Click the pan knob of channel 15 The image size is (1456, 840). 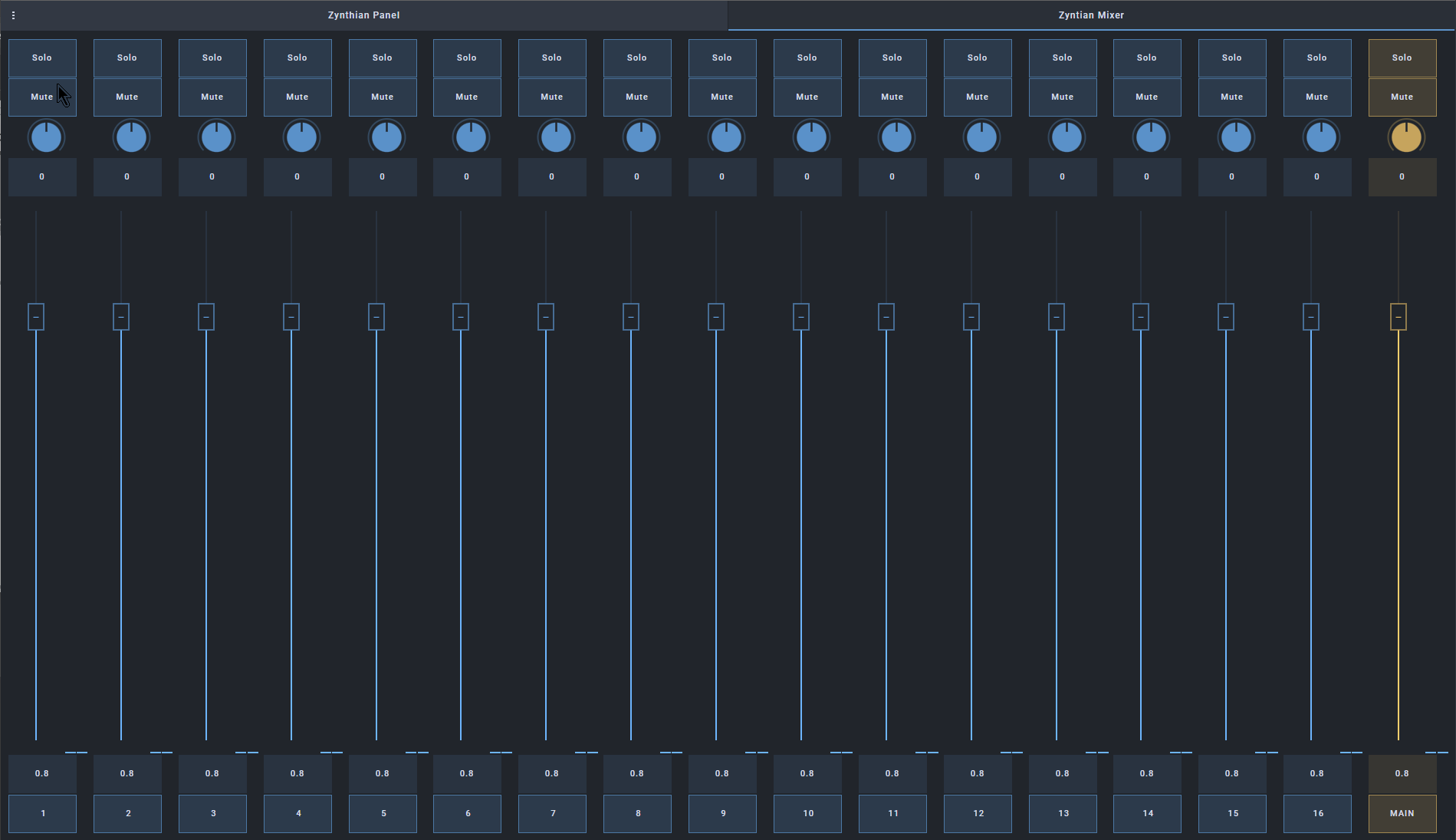pyautogui.click(x=1236, y=138)
